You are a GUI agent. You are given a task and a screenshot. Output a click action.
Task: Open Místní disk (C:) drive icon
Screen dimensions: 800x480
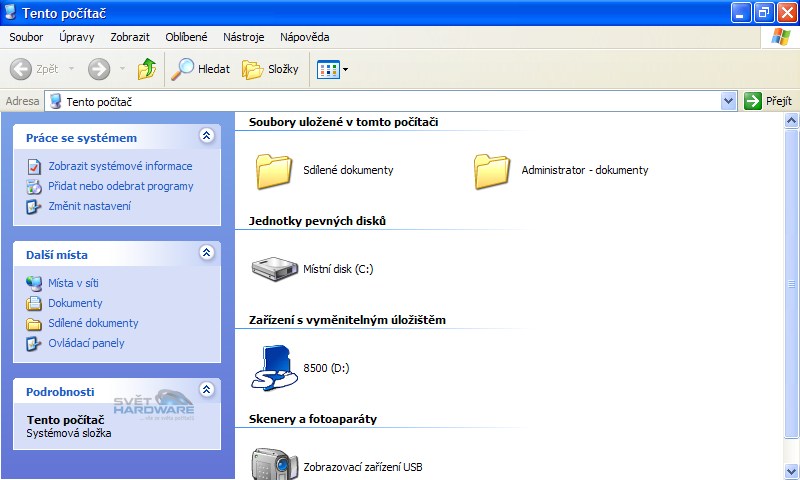[274, 269]
